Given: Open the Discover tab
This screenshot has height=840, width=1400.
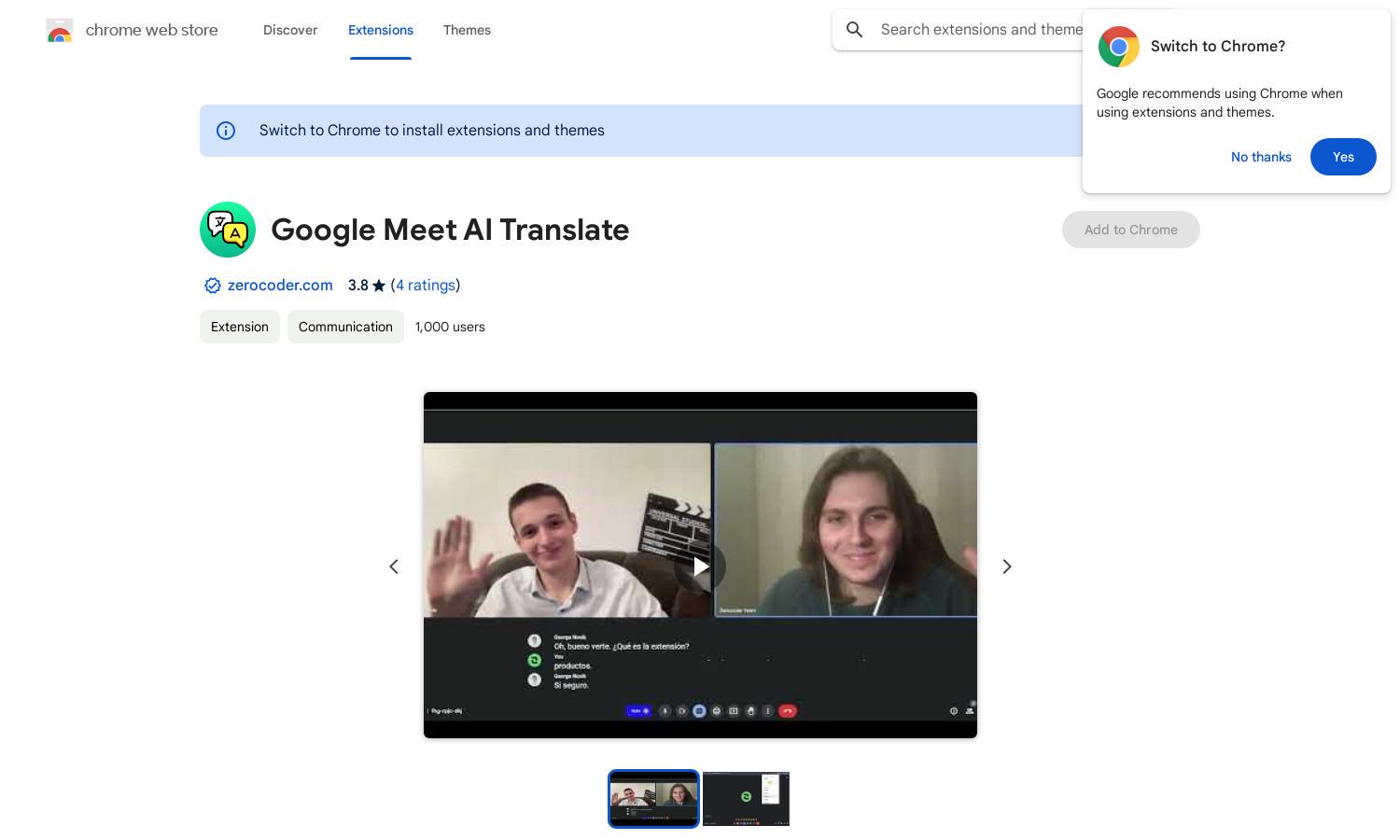Looking at the screenshot, I should pos(290,30).
